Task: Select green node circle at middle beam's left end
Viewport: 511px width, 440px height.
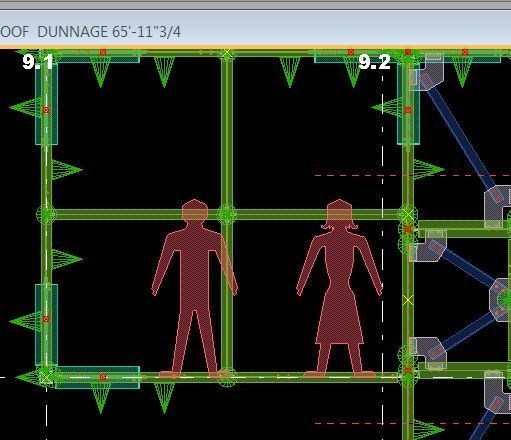Action: (x=46, y=214)
